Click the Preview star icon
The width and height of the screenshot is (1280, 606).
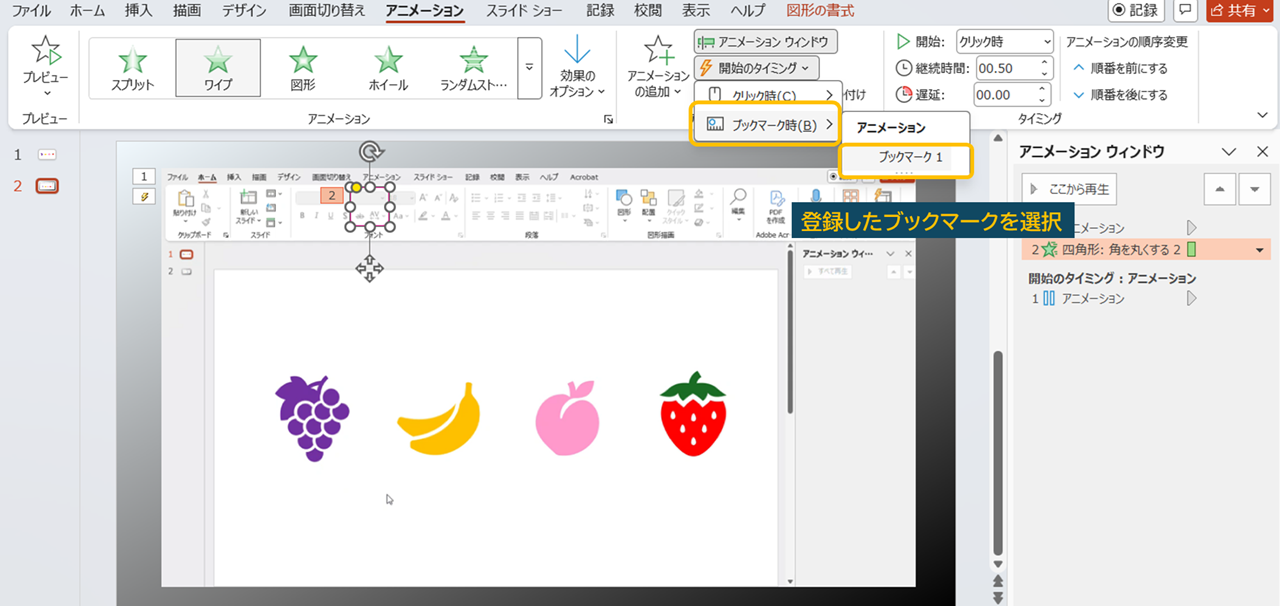(x=45, y=52)
